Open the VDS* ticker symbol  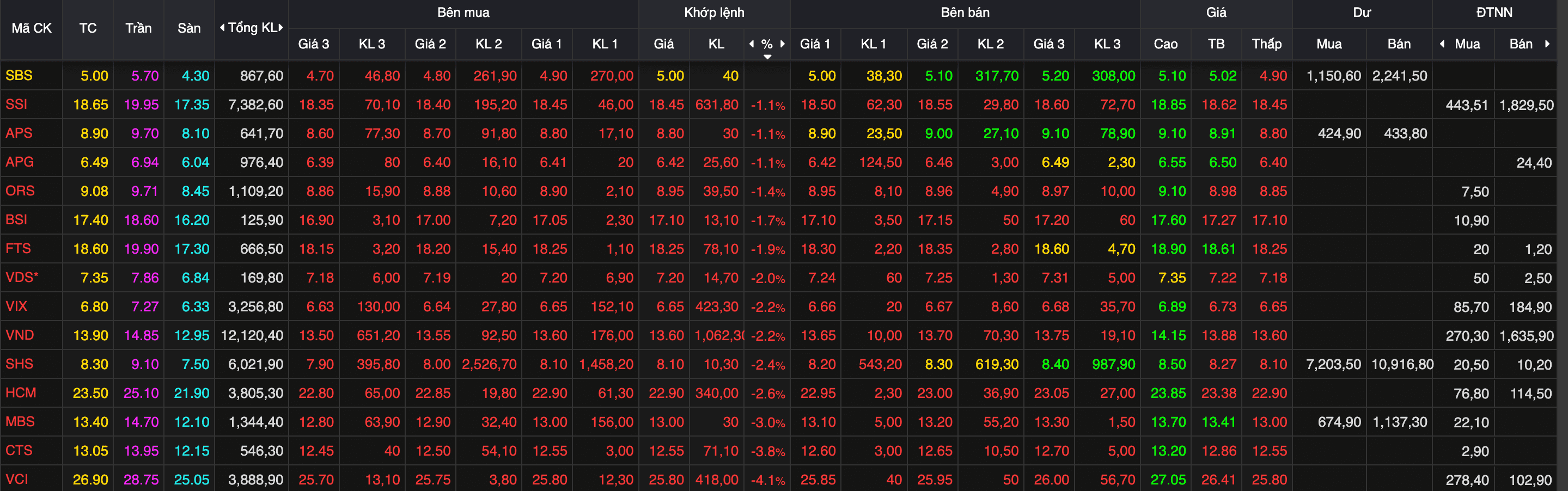(x=22, y=278)
